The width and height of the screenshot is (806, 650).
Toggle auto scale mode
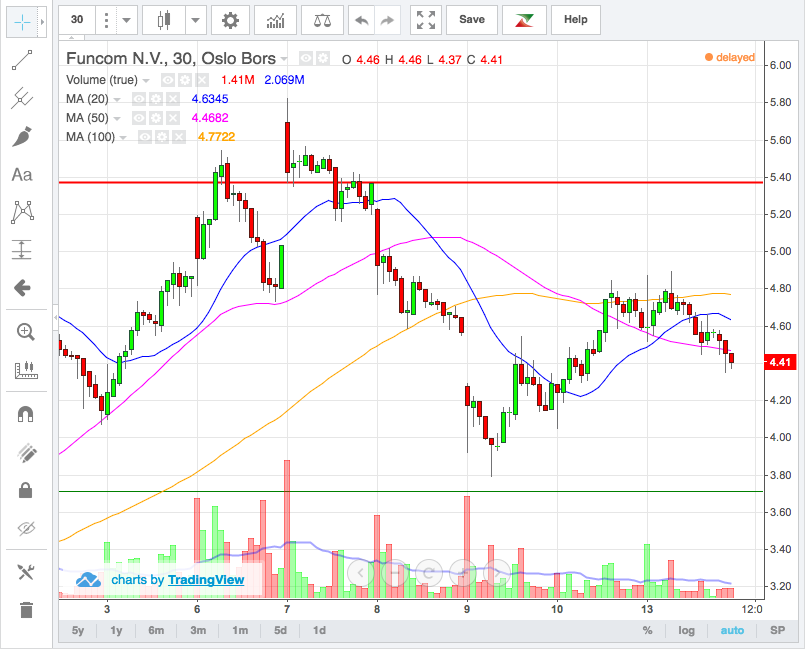(732, 630)
